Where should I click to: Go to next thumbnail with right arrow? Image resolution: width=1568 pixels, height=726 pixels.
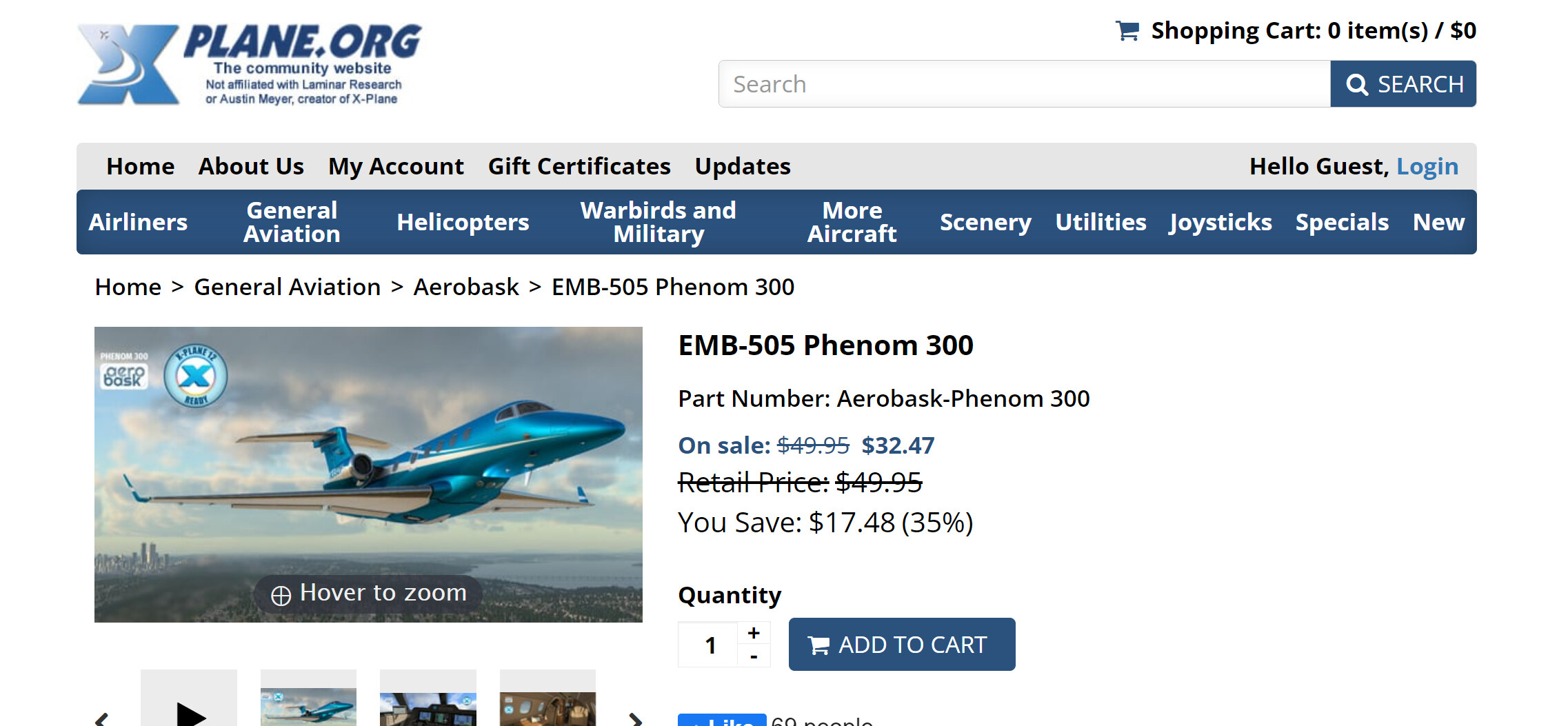pos(635,719)
